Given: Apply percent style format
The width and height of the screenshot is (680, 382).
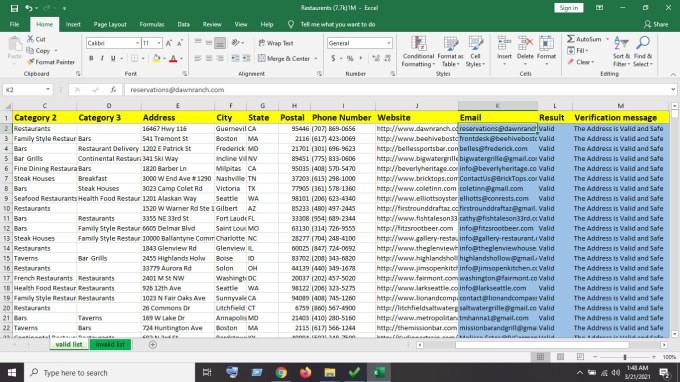Looking at the screenshot, I should [x=350, y=58].
